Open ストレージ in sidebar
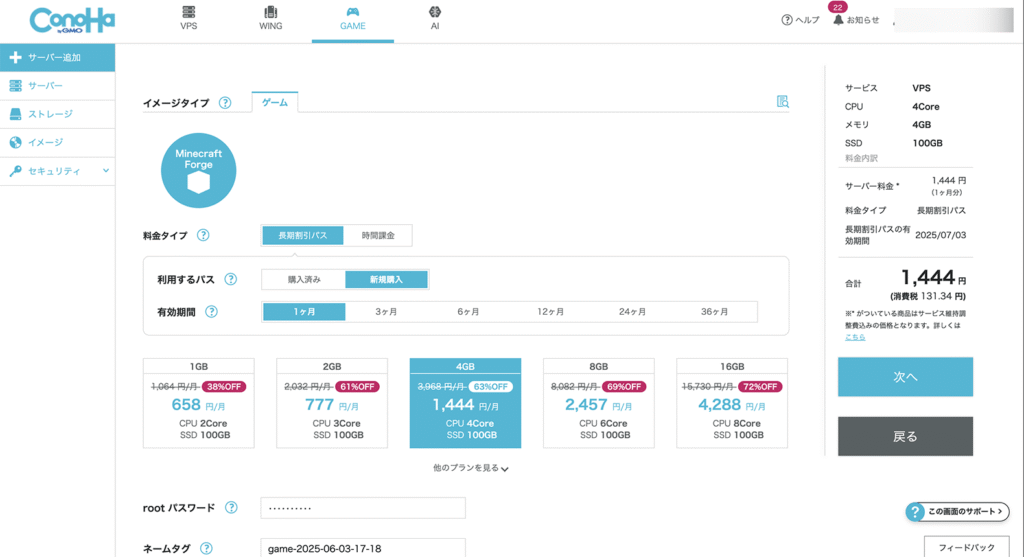 tap(57, 114)
